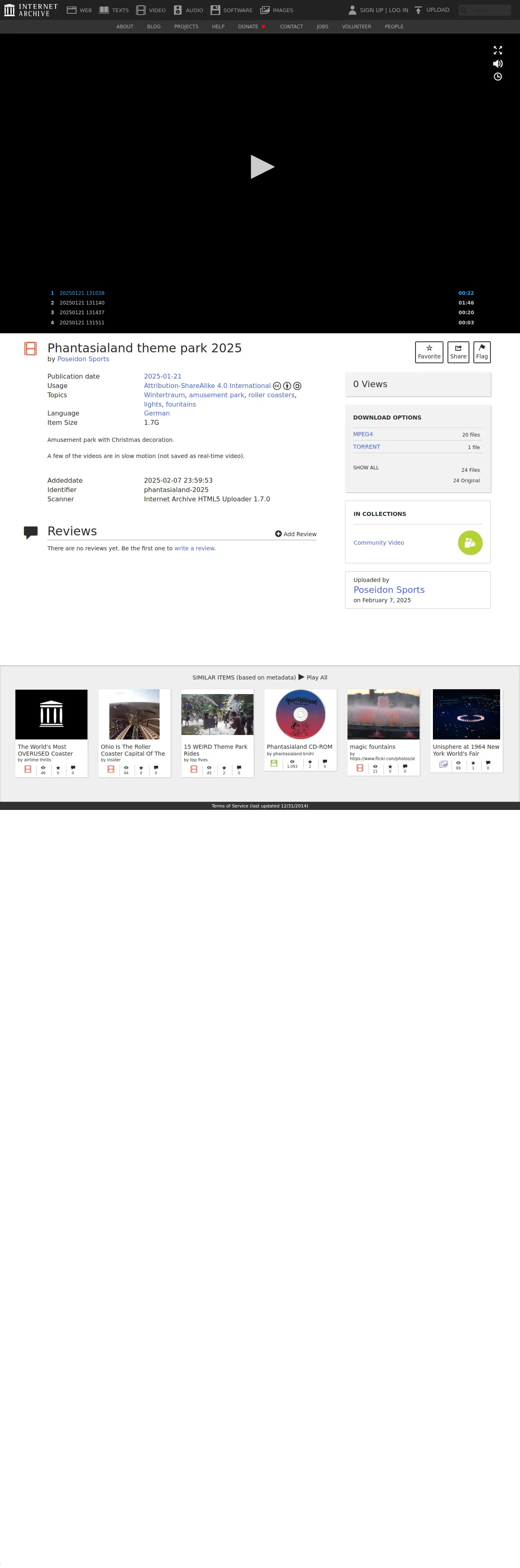Click the user avatar icon beside Sign Up
Image resolution: width=520 pixels, height=1568 pixels.
point(352,10)
